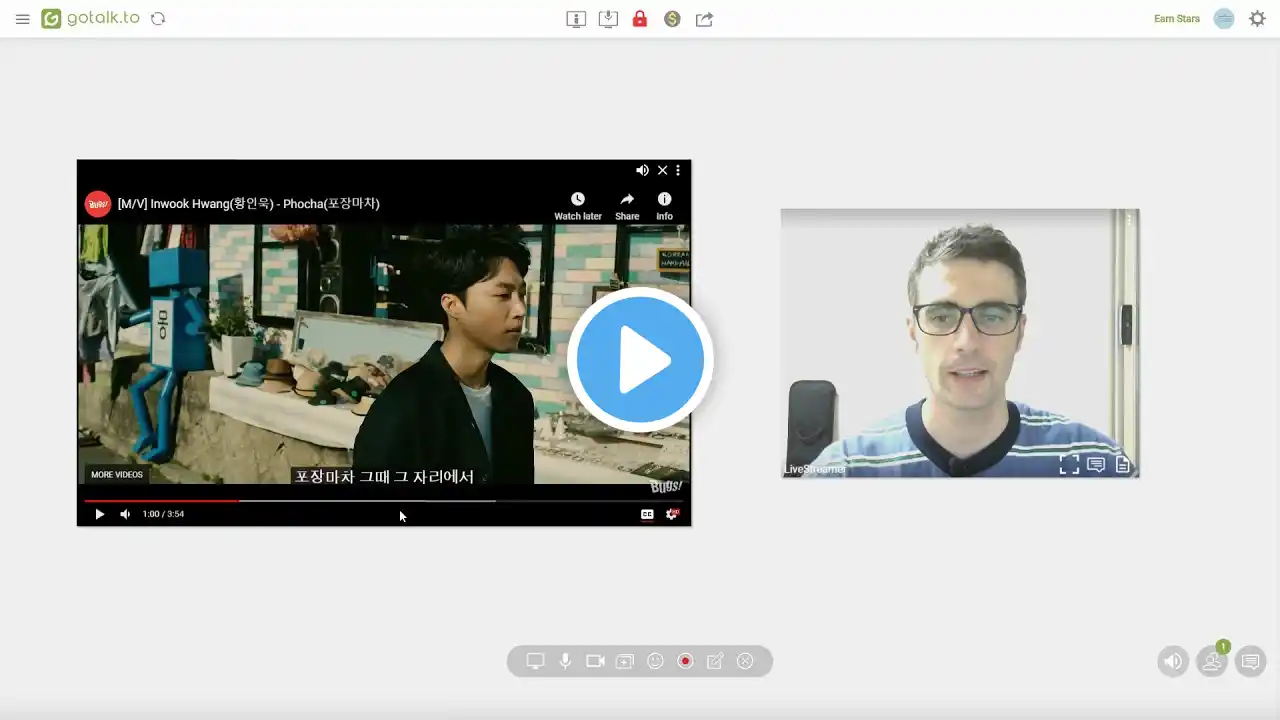This screenshot has height=720, width=1280.
Task: Open YouTube player settings gear
Action: pos(672,514)
